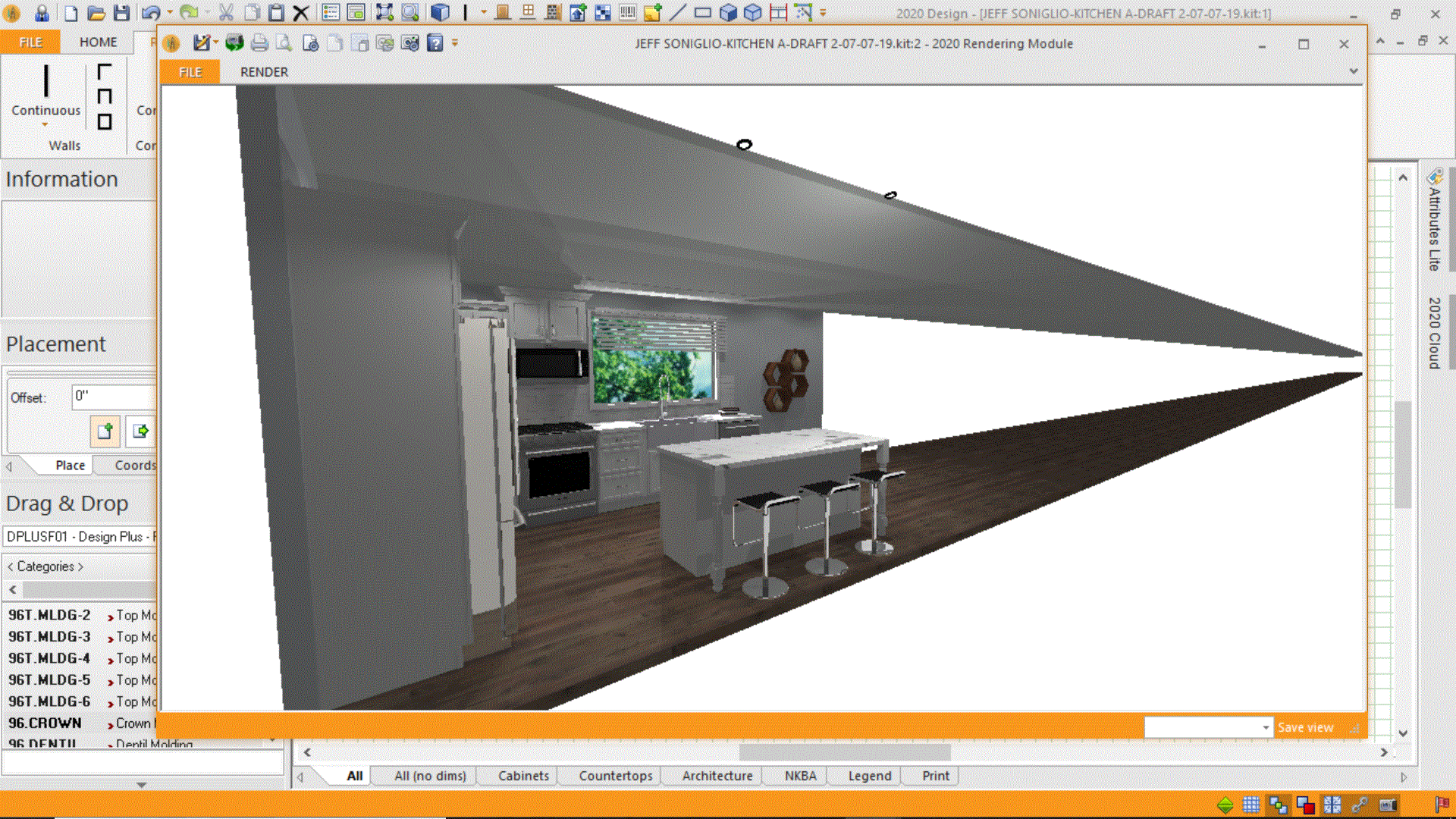This screenshot has height=819, width=1456.
Task: Switch to the HOME ribbon tab
Action: click(x=99, y=42)
